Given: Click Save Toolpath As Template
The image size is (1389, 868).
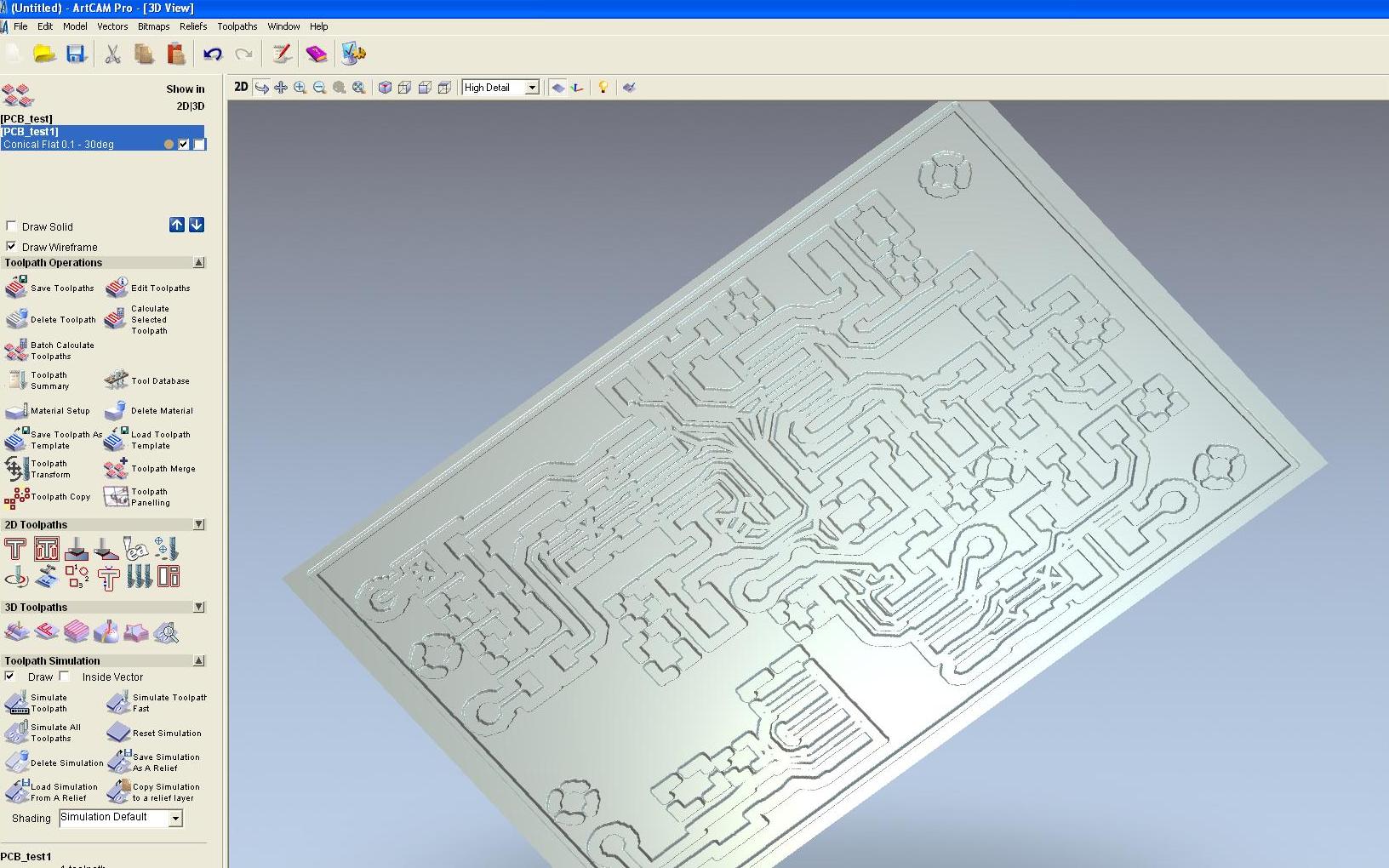Looking at the screenshot, I should click(x=53, y=440).
